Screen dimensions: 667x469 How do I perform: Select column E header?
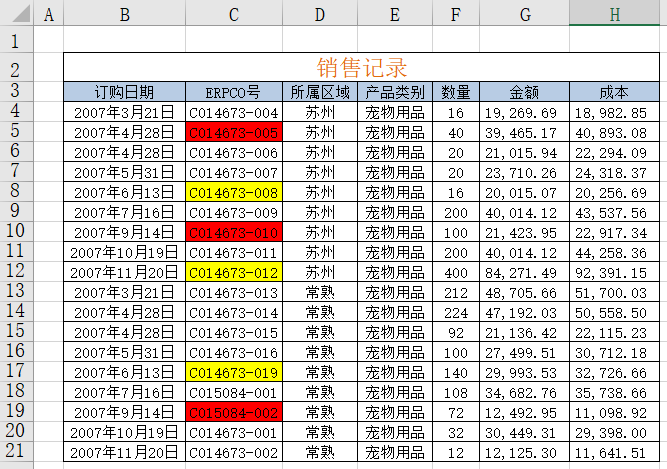click(395, 15)
